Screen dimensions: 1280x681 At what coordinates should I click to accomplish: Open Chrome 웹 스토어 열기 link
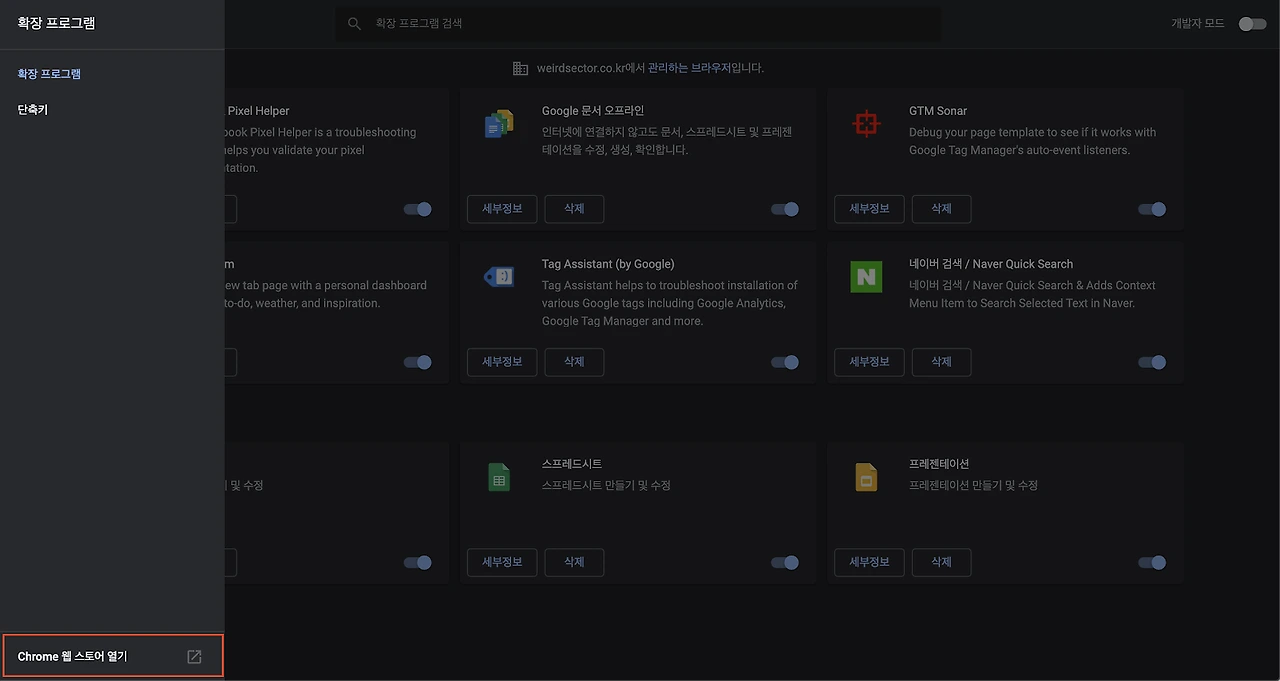[x=112, y=657]
